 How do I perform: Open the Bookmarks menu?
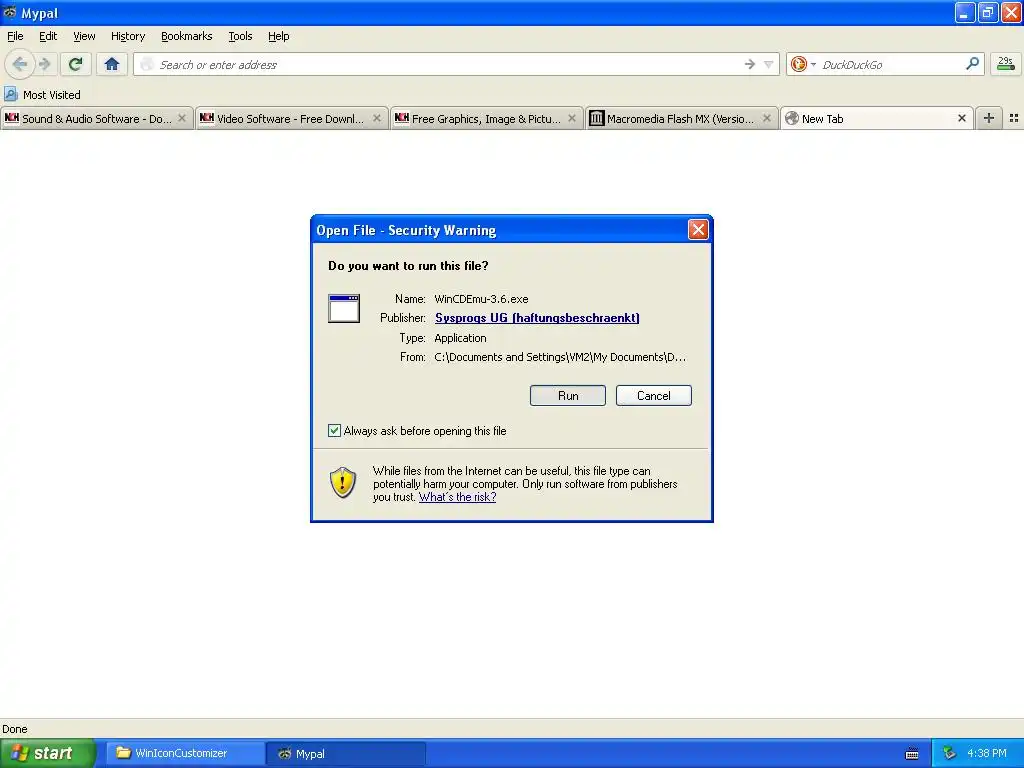[x=186, y=36]
